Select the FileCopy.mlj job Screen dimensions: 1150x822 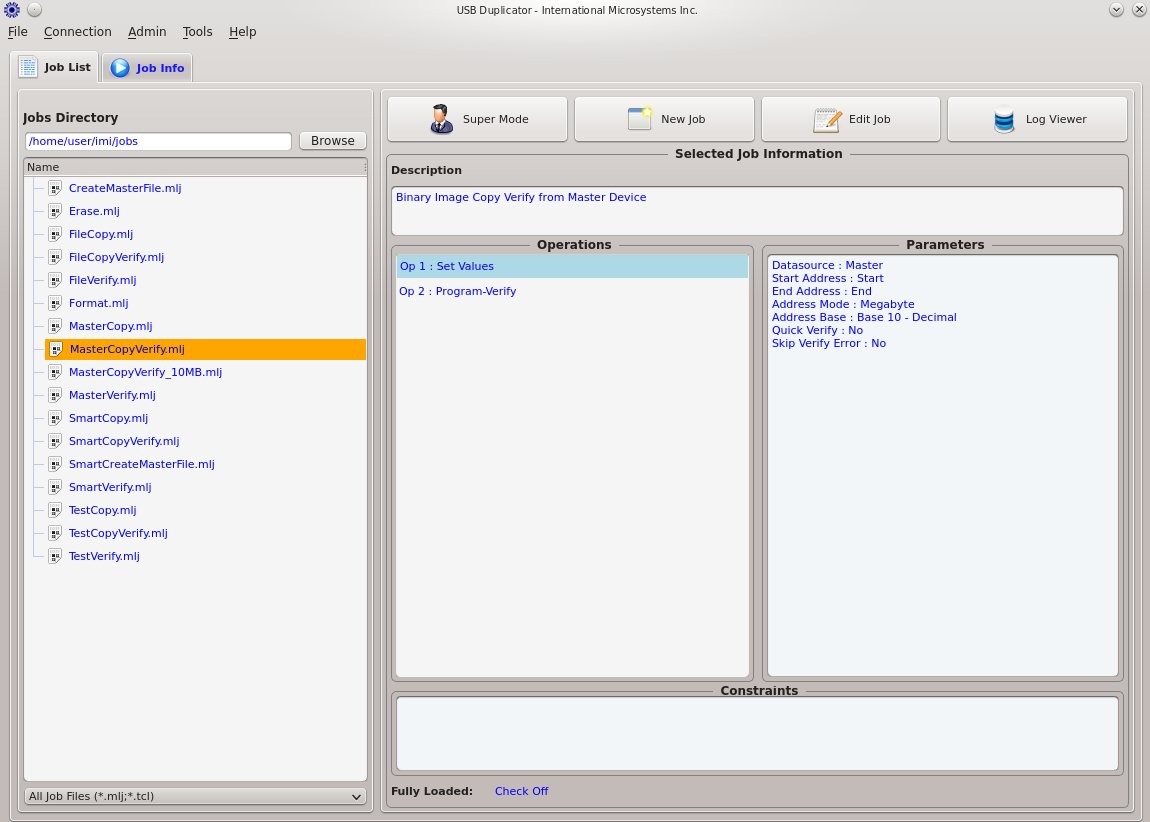click(100, 234)
